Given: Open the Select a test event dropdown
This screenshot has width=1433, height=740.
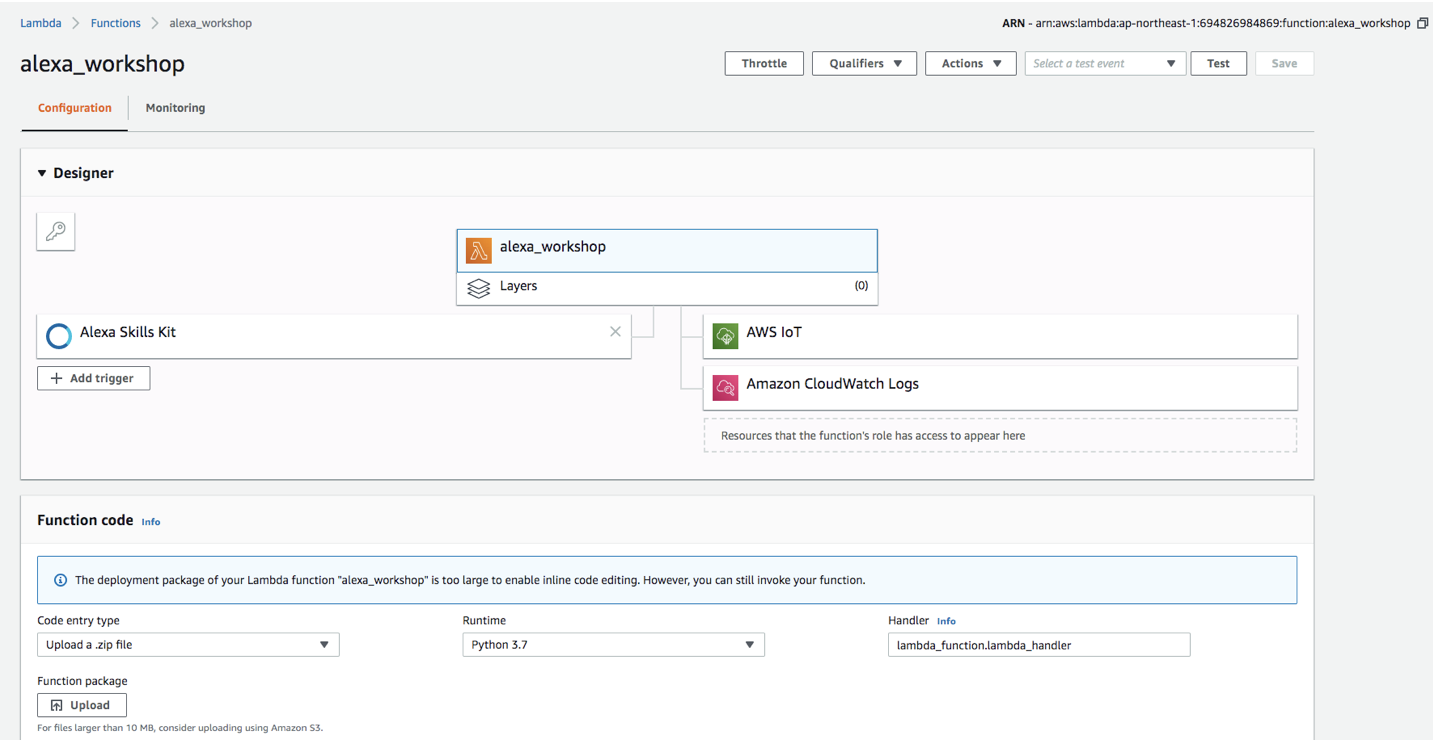Looking at the screenshot, I should pos(1105,63).
